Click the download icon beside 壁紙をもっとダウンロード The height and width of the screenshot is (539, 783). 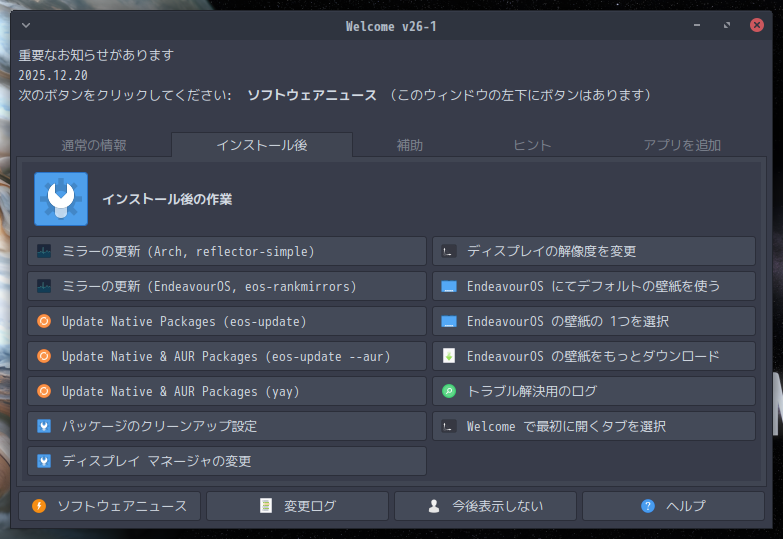[x=449, y=356]
